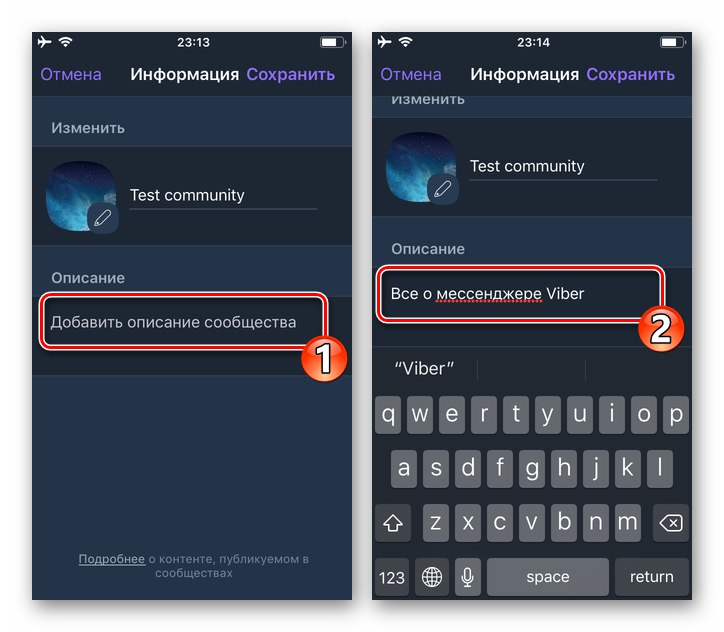Tap the battery icon in right status bar
Image resolution: width=724 pixels, height=632 pixels.
(674, 42)
